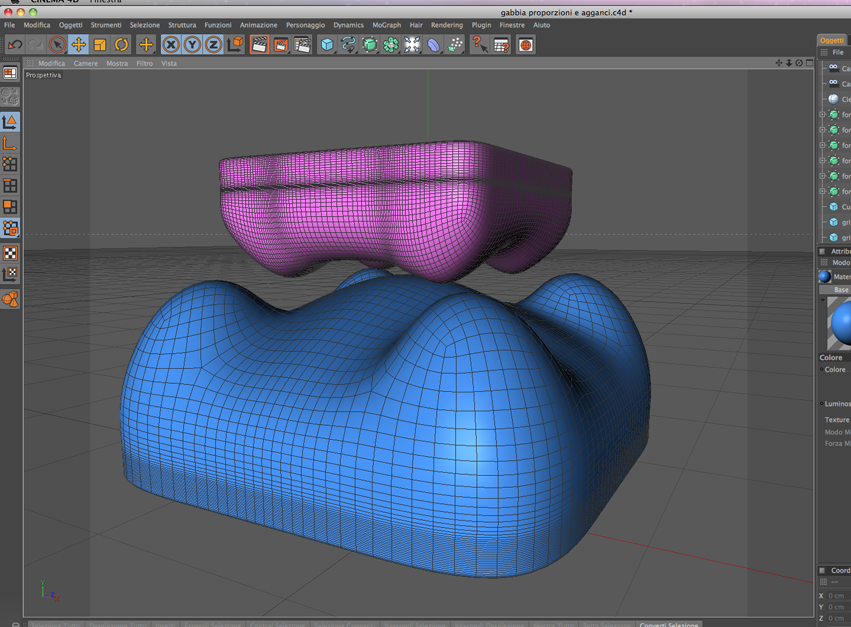Toggle the Z axis lock

click(x=213, y=45)
